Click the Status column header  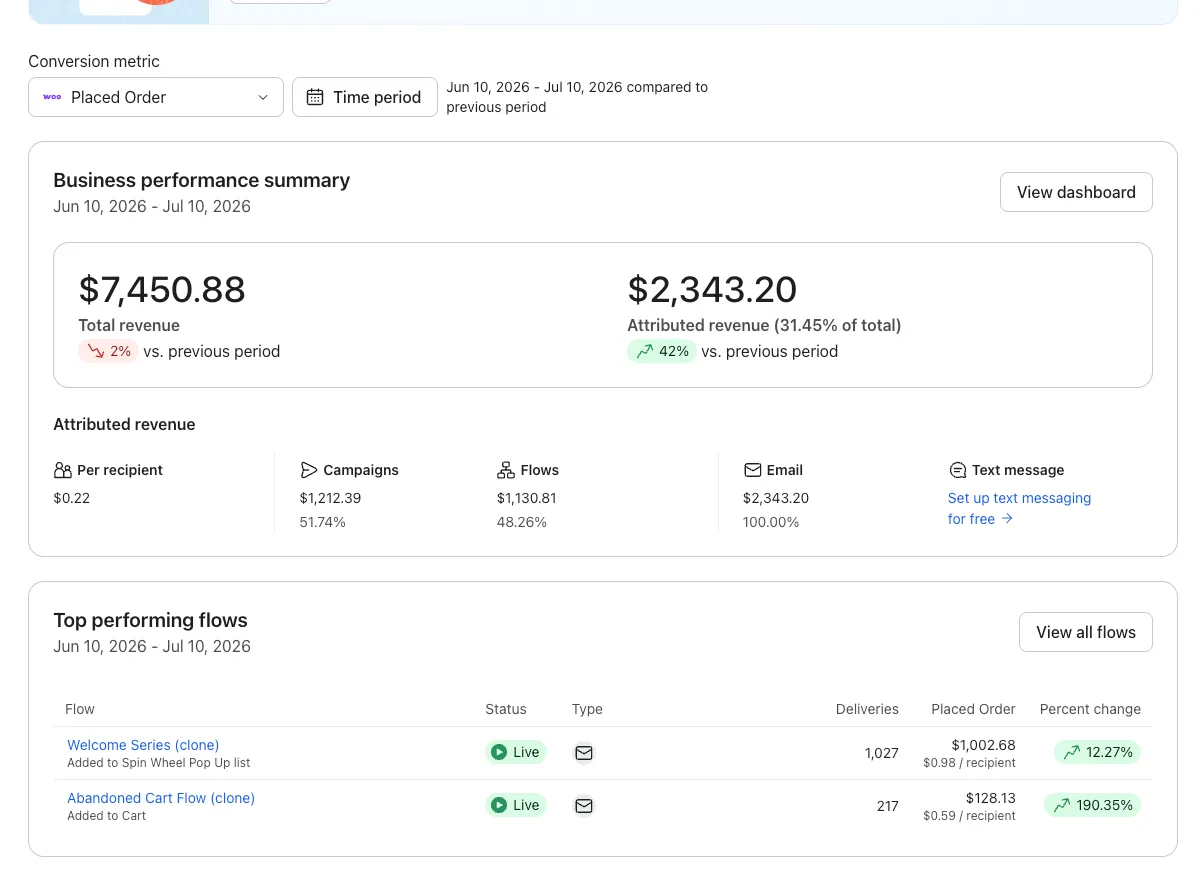(x=506, y=709)
